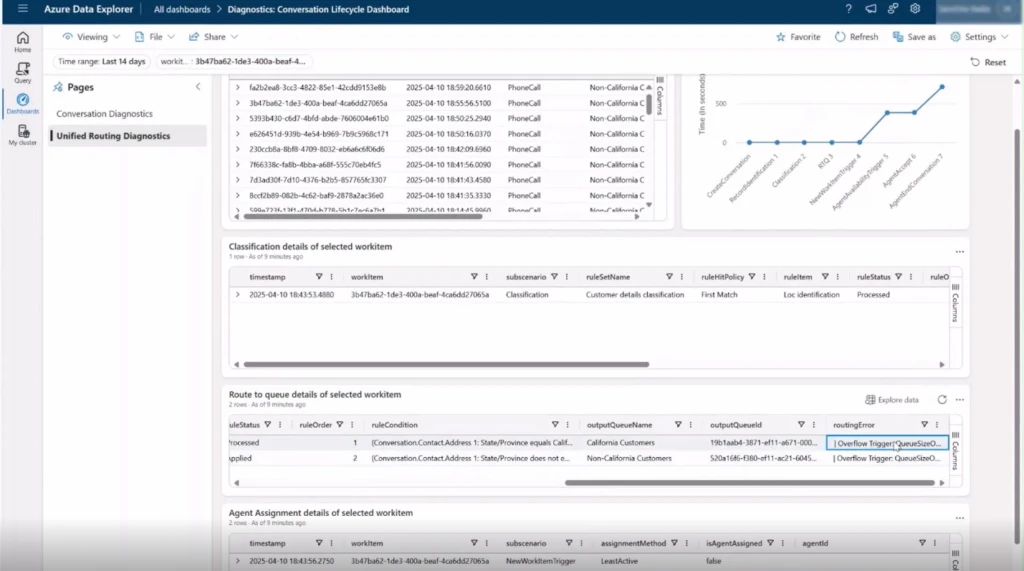Toggle Columns panel in Route to queue table
This screenshot has height=571, width=1024.
[955, 449]
